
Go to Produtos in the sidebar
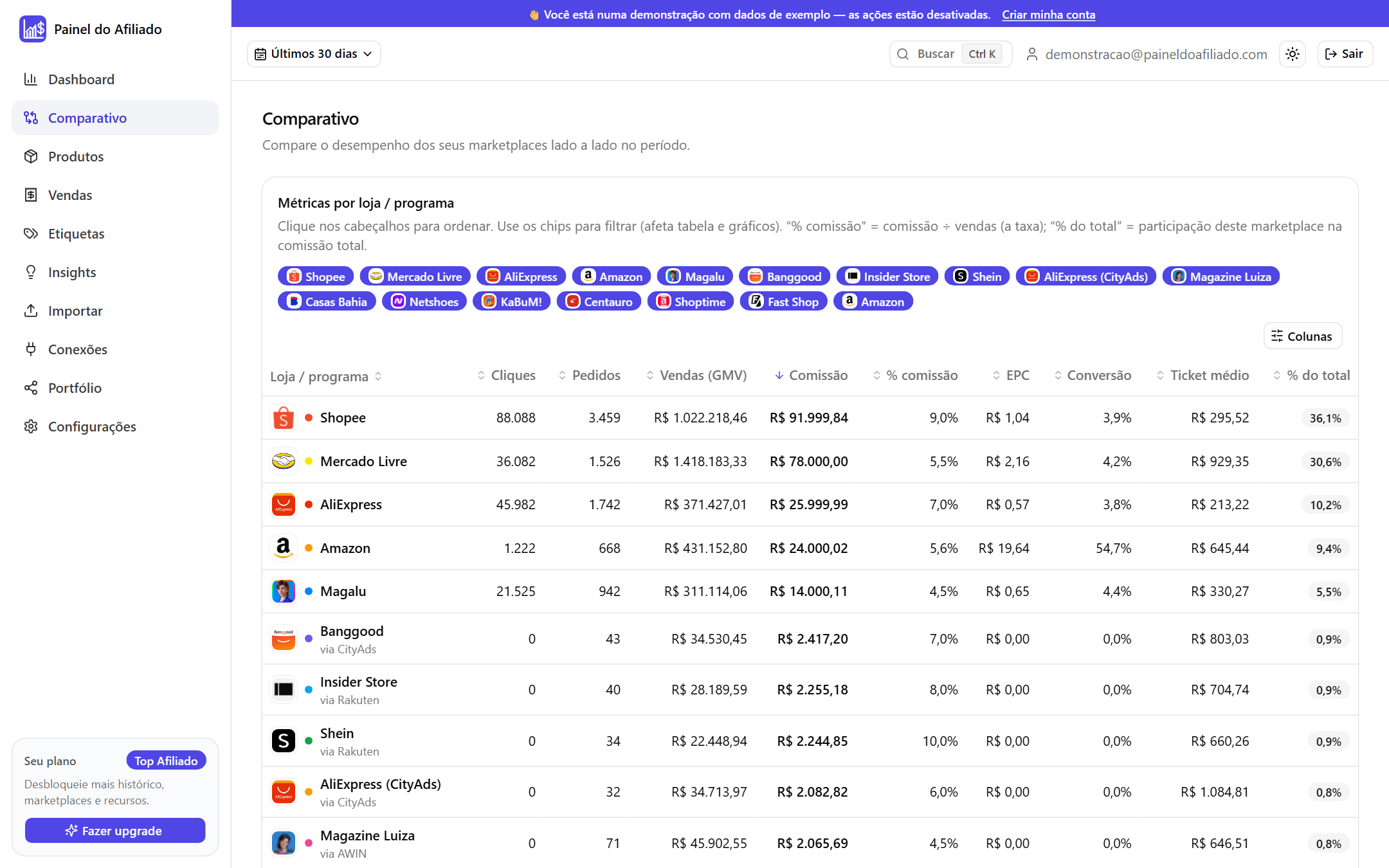tap(115, 156)
